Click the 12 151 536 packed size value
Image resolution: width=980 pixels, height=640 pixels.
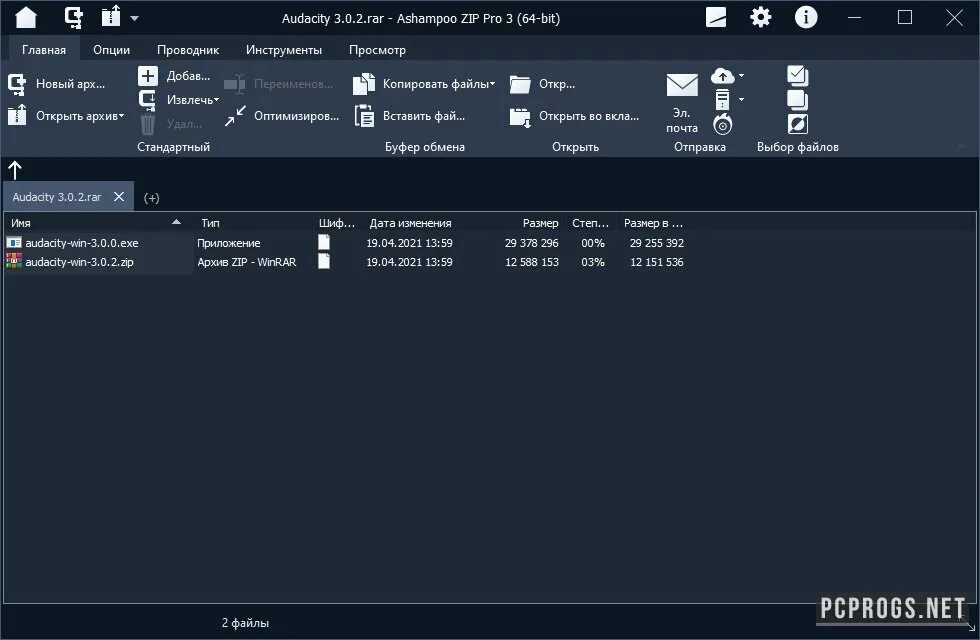tap(657, 262)
